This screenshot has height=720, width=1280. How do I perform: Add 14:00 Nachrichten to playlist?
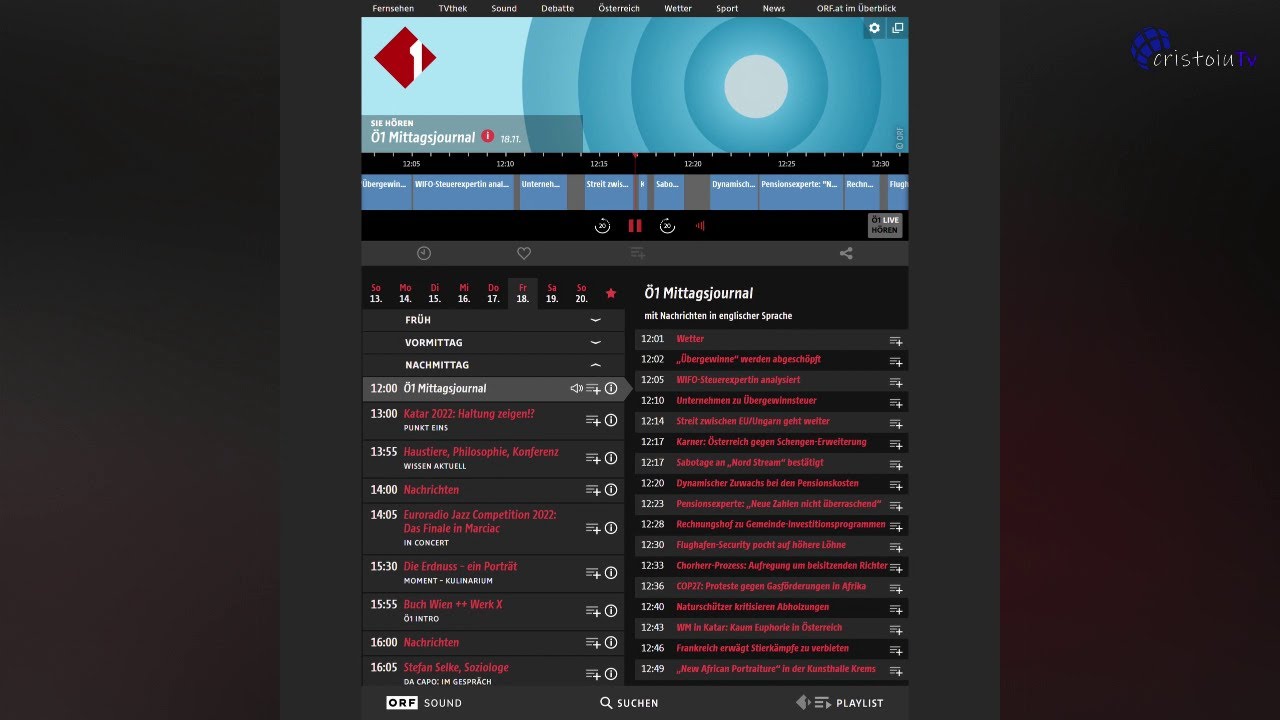pos(593,490)
